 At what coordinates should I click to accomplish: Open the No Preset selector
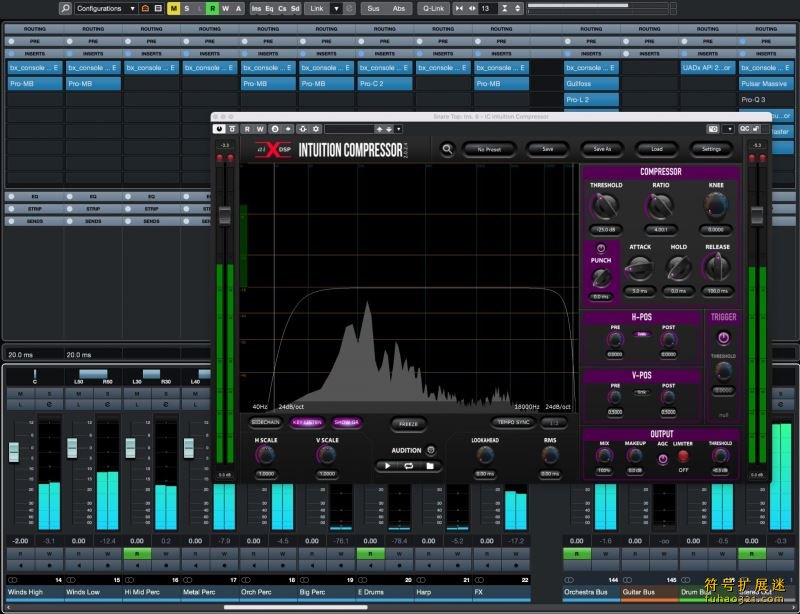[x=489, y=149]
